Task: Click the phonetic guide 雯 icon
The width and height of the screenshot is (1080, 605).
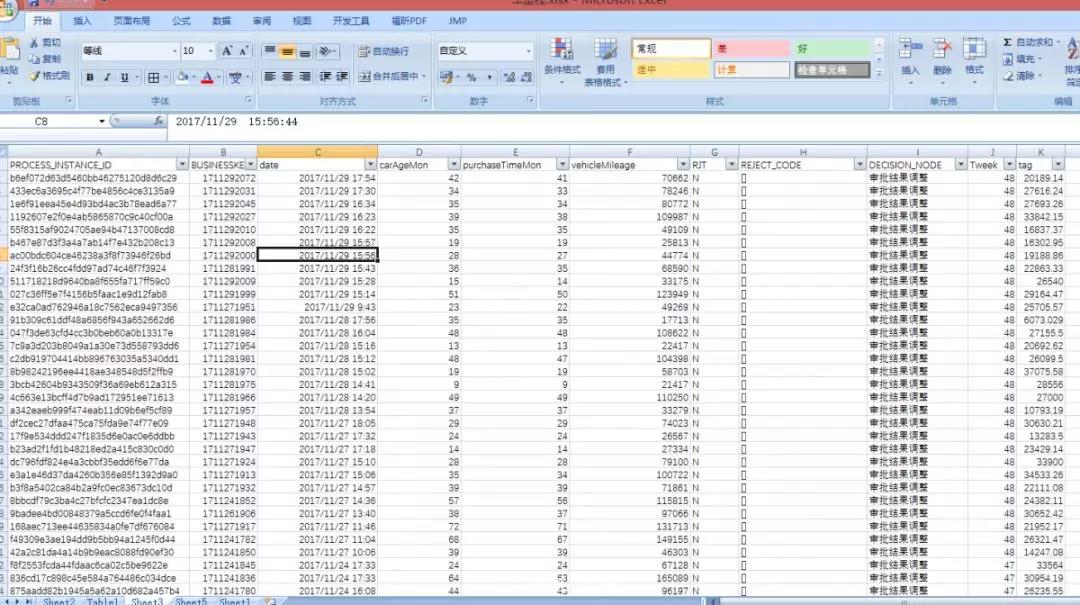Action: (236, 78)
